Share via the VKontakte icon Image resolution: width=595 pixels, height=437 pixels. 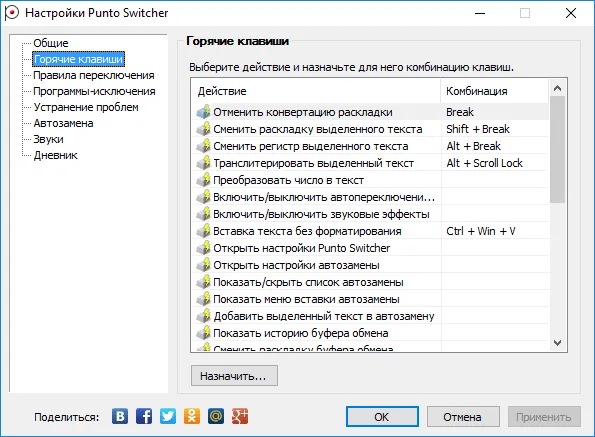[120, 417]
